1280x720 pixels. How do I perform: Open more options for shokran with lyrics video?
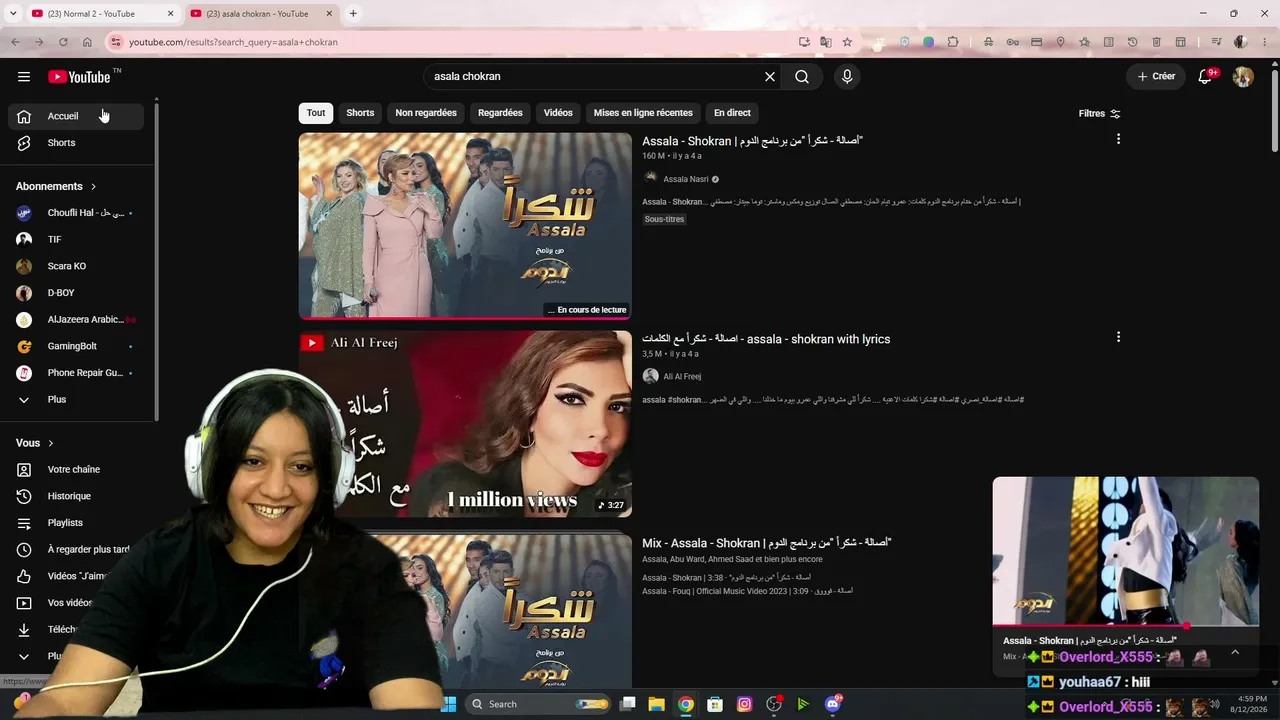(x=1118, y=337)
